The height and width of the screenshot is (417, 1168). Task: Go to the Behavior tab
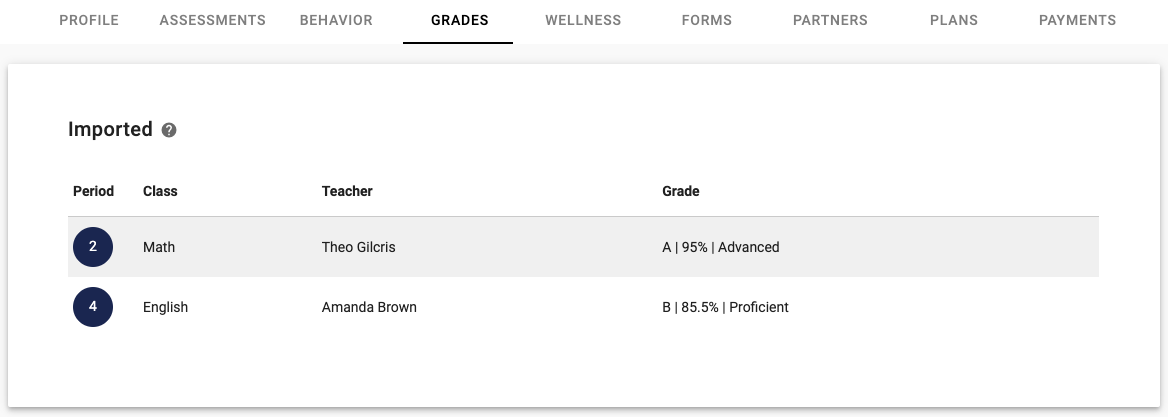pyautogui.click(x=336, y=21)
